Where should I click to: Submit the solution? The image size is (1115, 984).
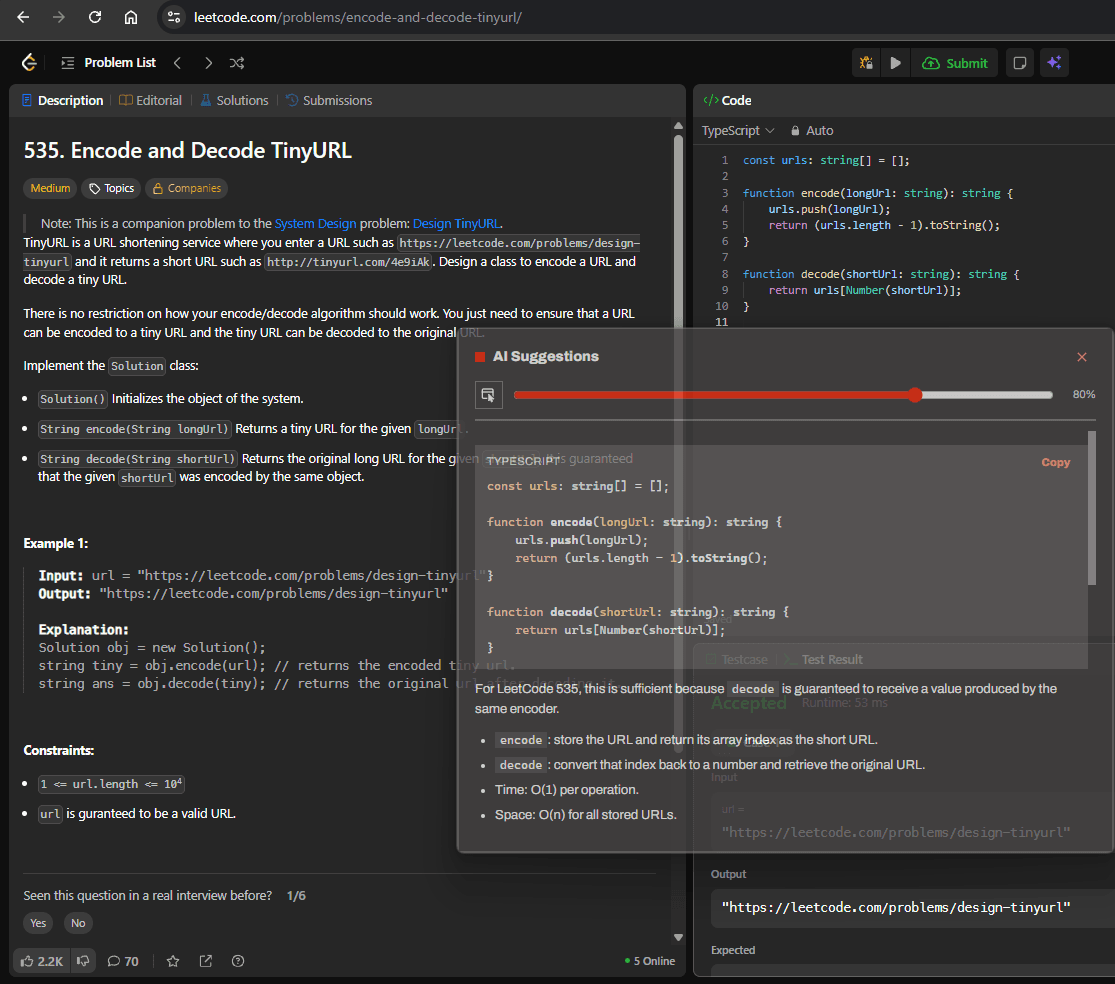pos(955,63)
